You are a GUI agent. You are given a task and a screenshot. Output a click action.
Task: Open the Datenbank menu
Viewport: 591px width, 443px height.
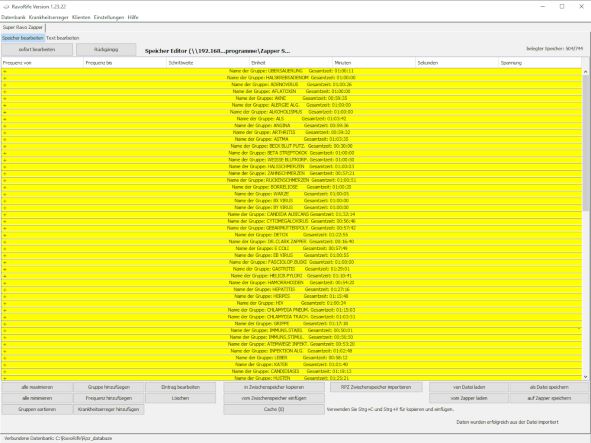pos(14,17)
